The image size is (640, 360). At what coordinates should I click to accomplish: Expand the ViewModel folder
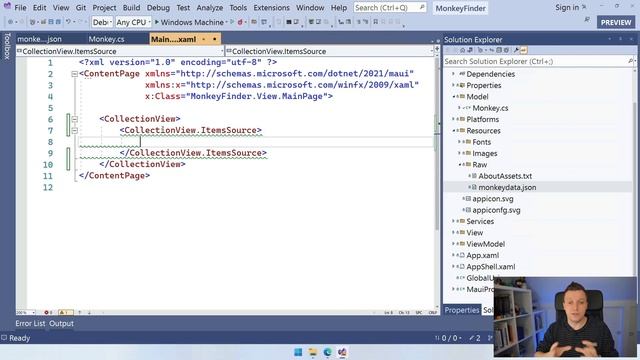click(x=453, y=244)
